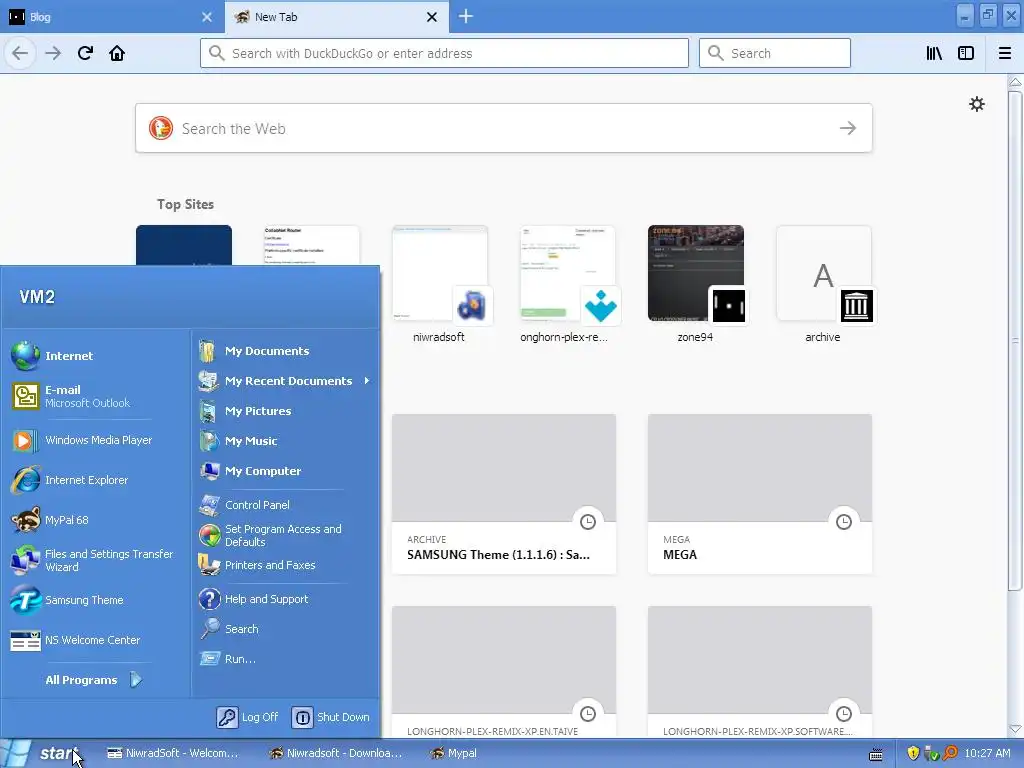Switch to NiwradSoft - Welcom... taskbar window
1024x768 pixels.
coord(172,753)
